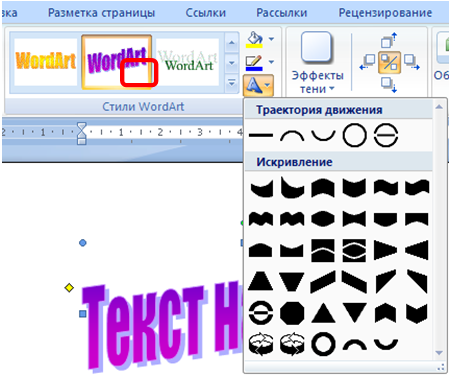Apply shape outline with the pencil icon
Viewport: 449px width, 375px height.
254,62
